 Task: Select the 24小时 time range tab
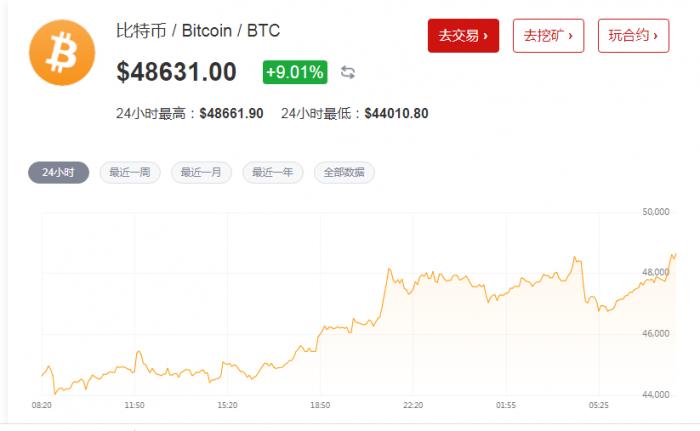58,172
